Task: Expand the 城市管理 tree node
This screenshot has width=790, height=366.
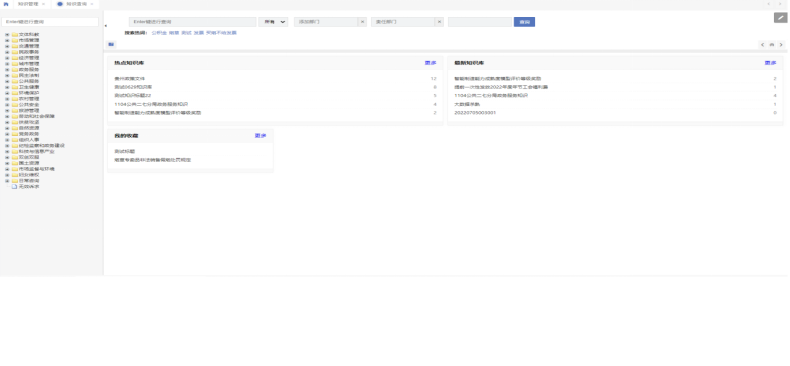Action: [7, 64]
